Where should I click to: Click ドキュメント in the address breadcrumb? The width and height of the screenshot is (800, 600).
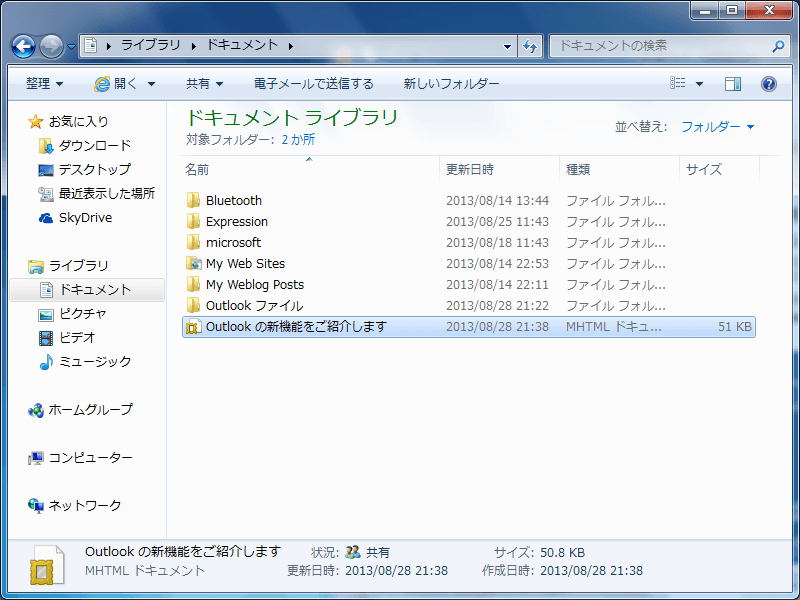point(242,45)
